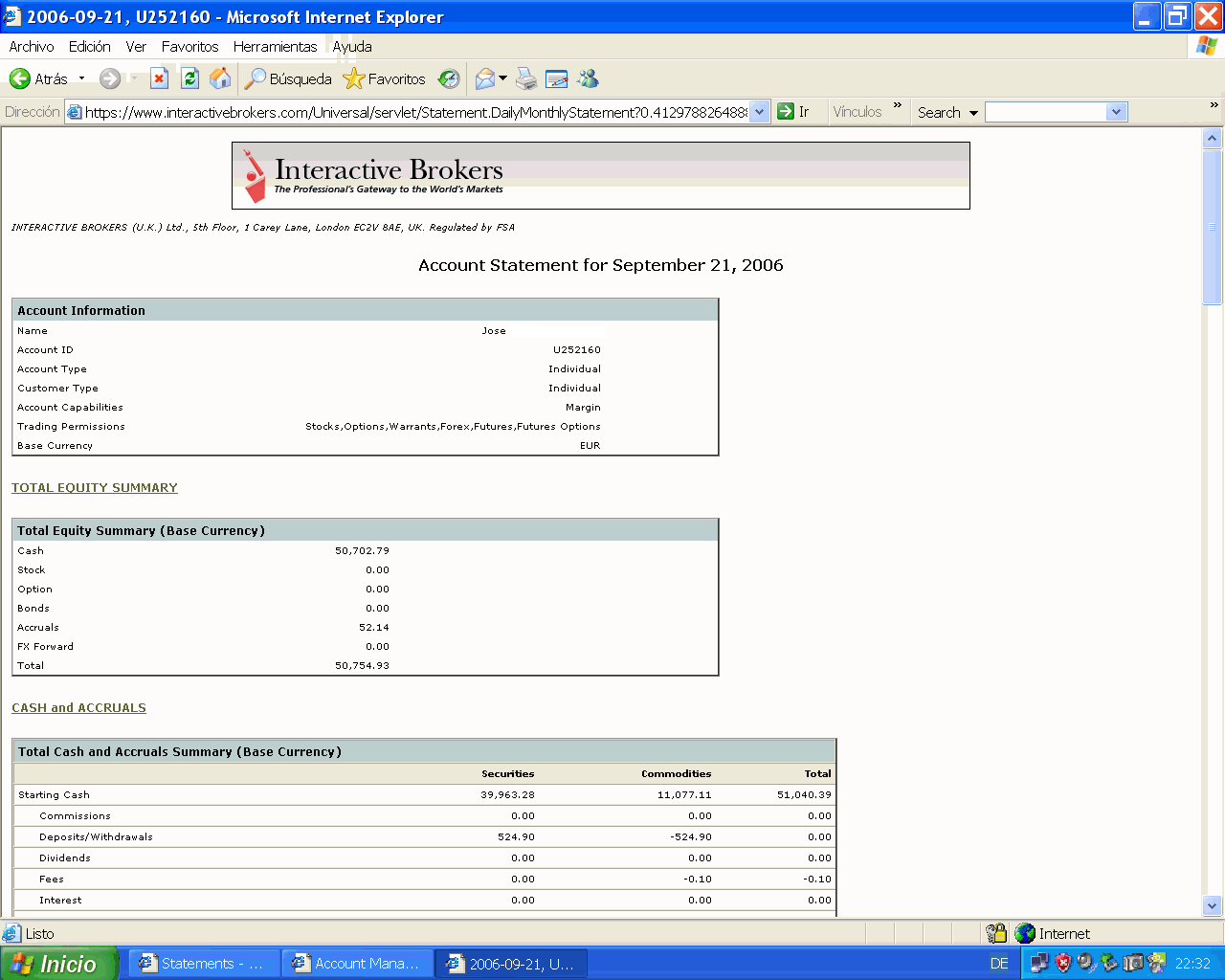
Task: Print the page with printer icon
Action: point(526,78)
